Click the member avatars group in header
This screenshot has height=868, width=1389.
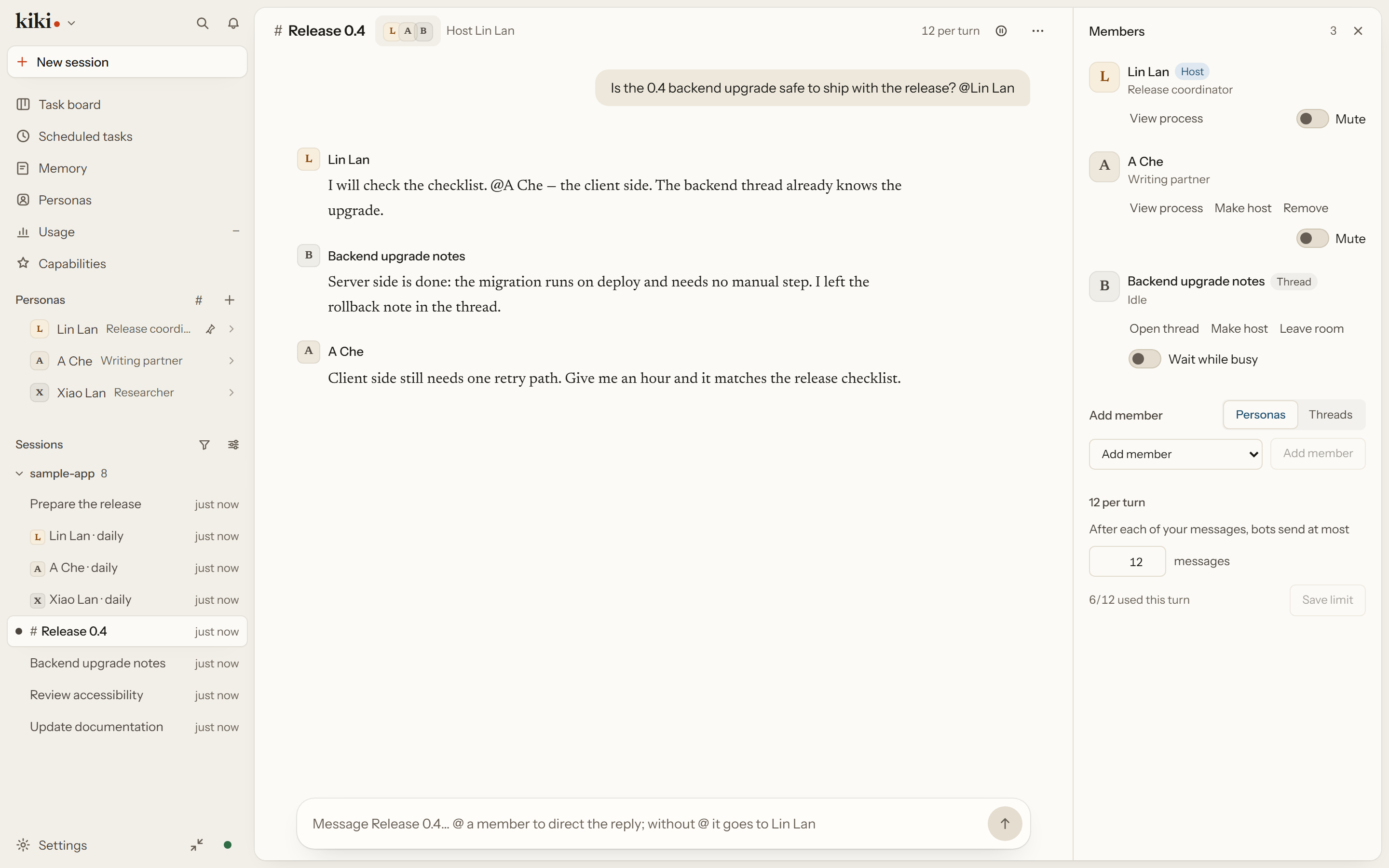tap(408, 31)
